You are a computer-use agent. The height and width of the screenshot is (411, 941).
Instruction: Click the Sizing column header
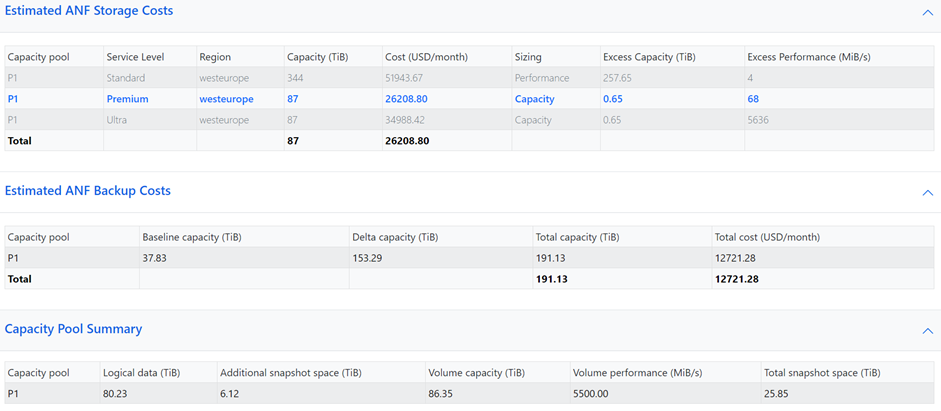(528, 57)
